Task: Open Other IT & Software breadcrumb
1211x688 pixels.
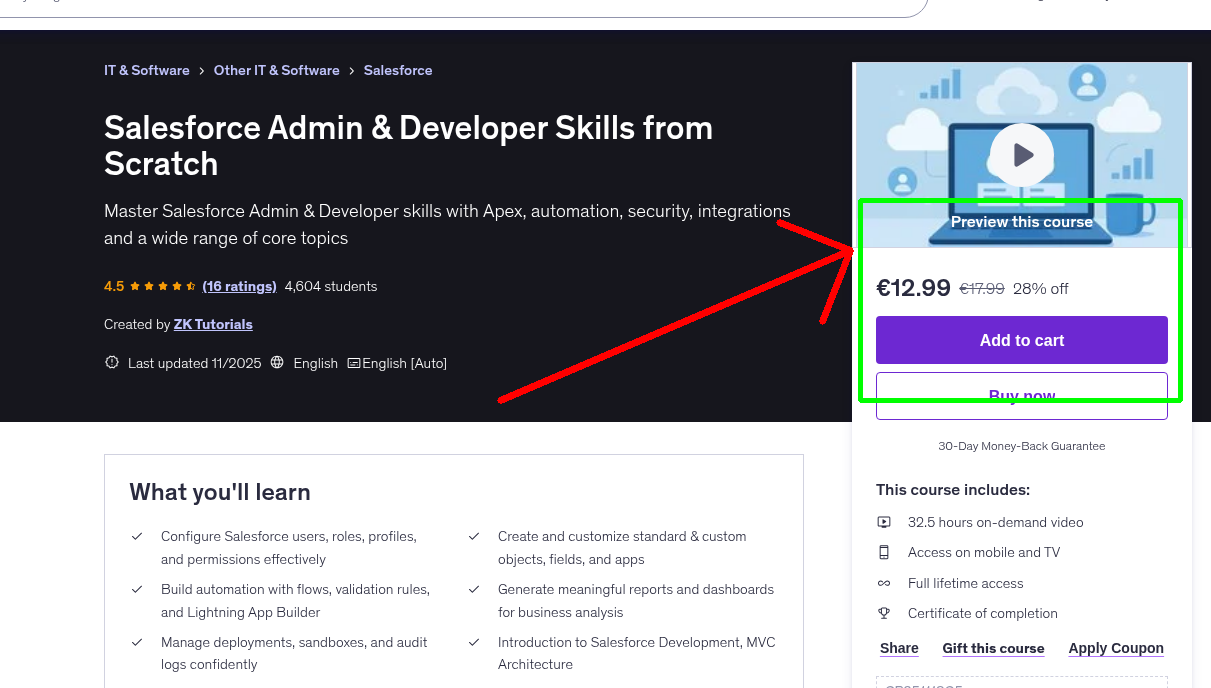Action: point(276,70)
